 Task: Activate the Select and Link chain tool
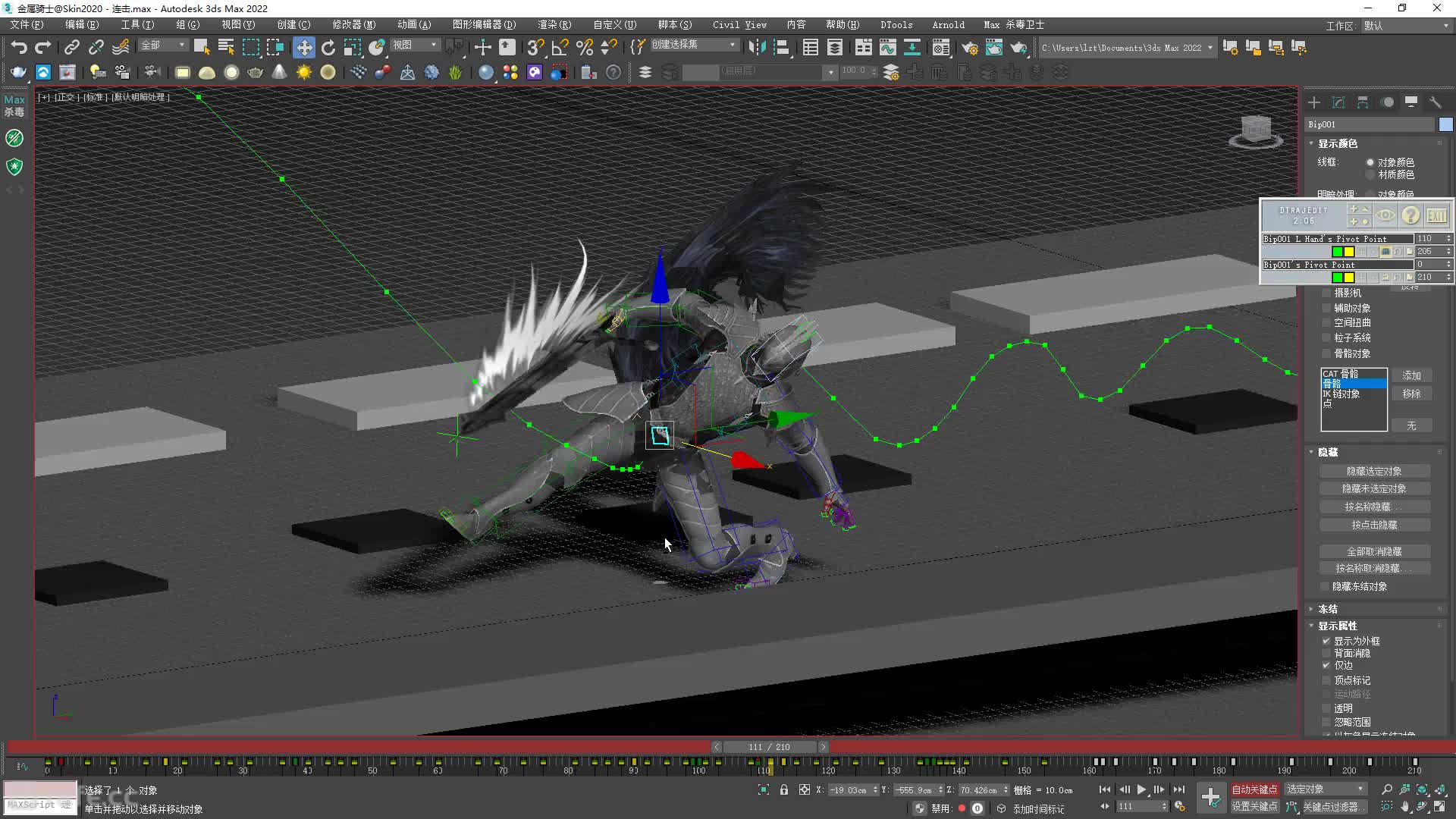coord(71,47)
